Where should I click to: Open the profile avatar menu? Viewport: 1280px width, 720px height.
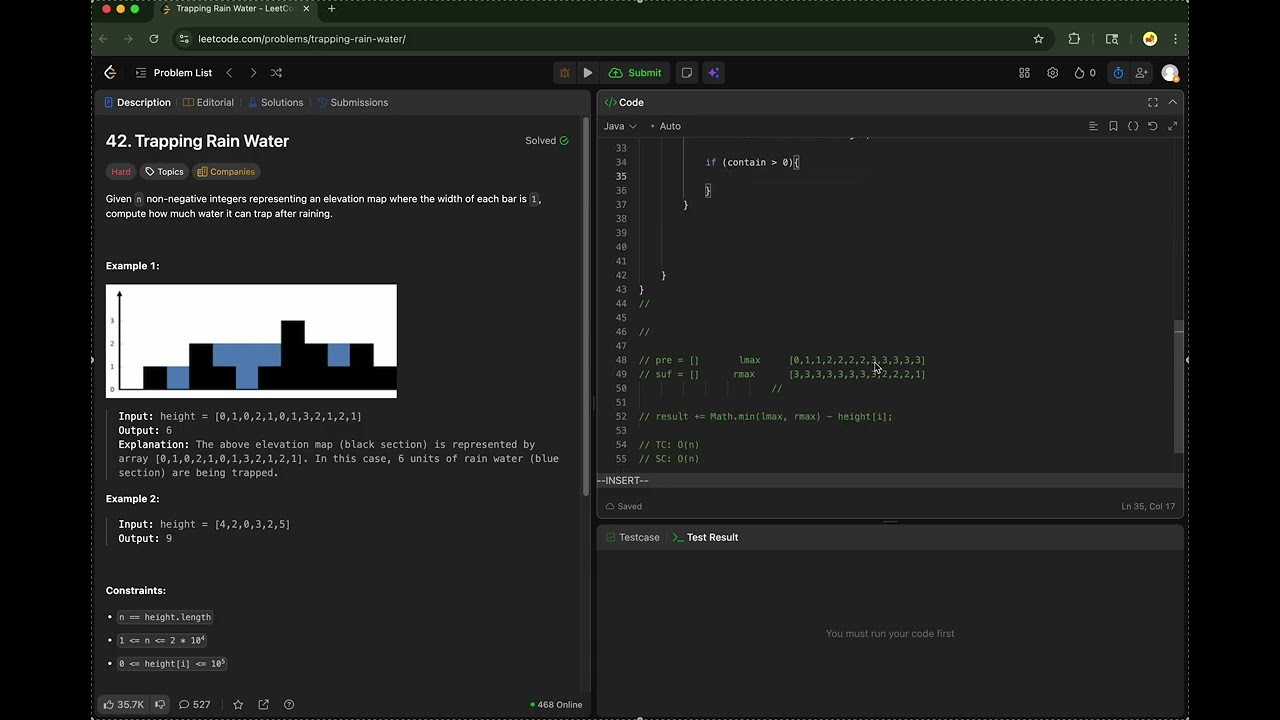click(1170, 73)
